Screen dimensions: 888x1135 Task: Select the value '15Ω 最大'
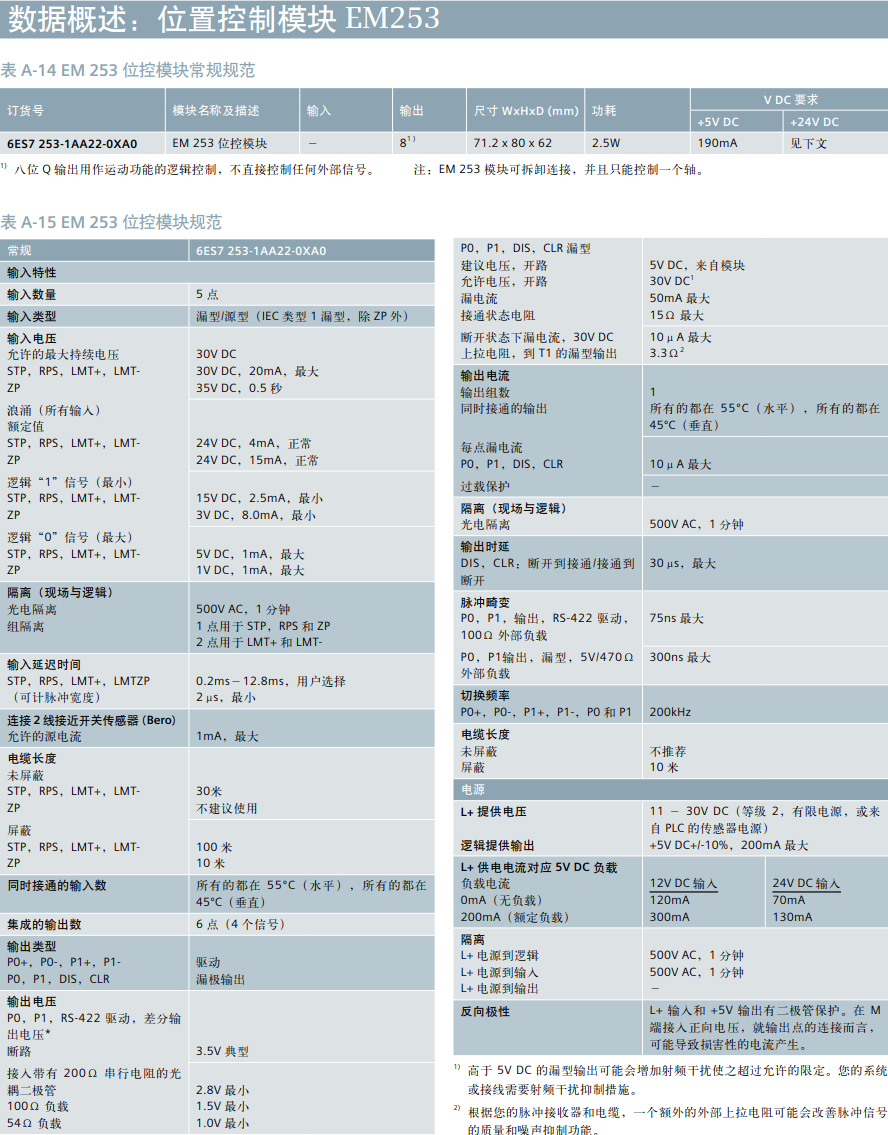point(676,316)
